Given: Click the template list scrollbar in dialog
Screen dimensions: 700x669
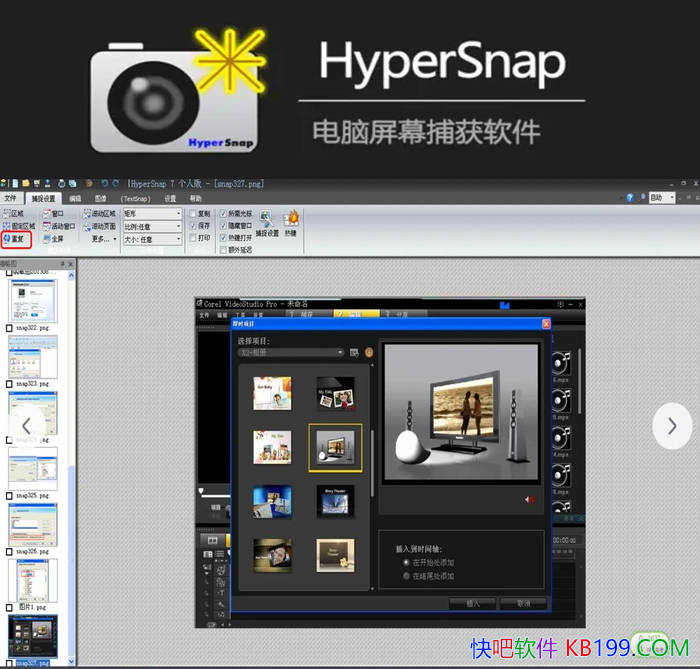Looking at the screenshot, I should [x=372, y=464].
